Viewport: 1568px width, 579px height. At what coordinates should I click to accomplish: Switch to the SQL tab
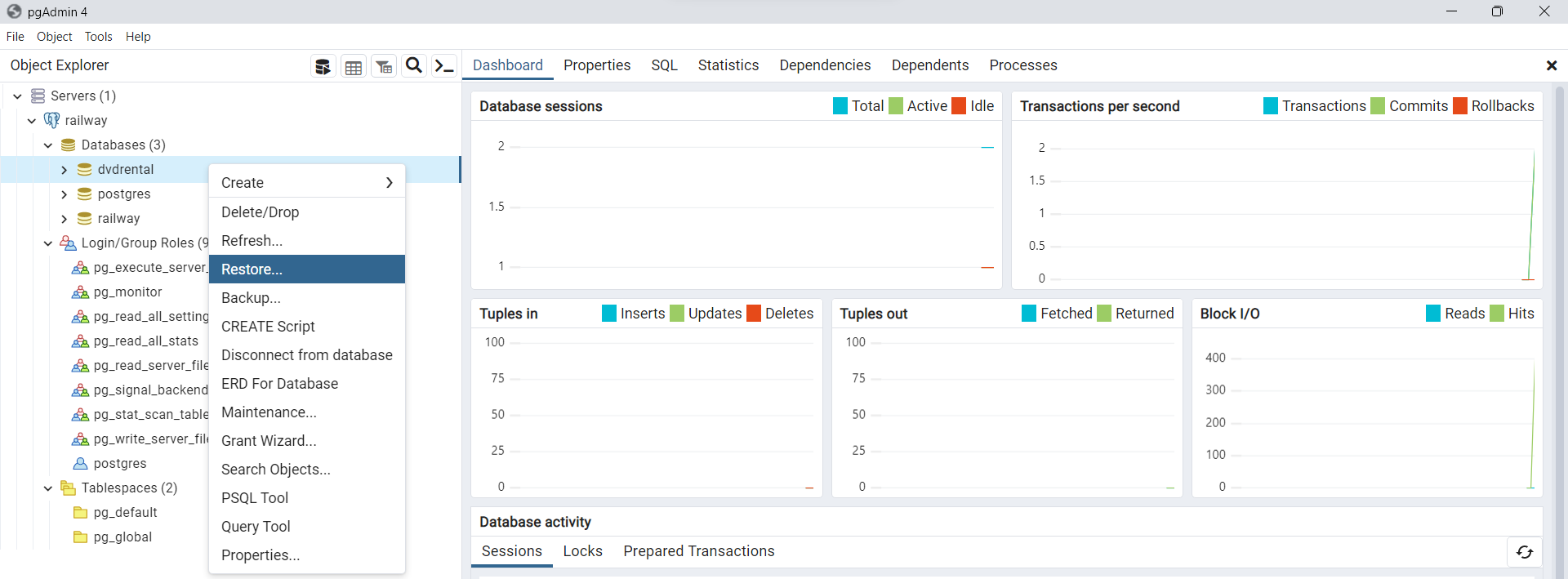tap(665, 65)
